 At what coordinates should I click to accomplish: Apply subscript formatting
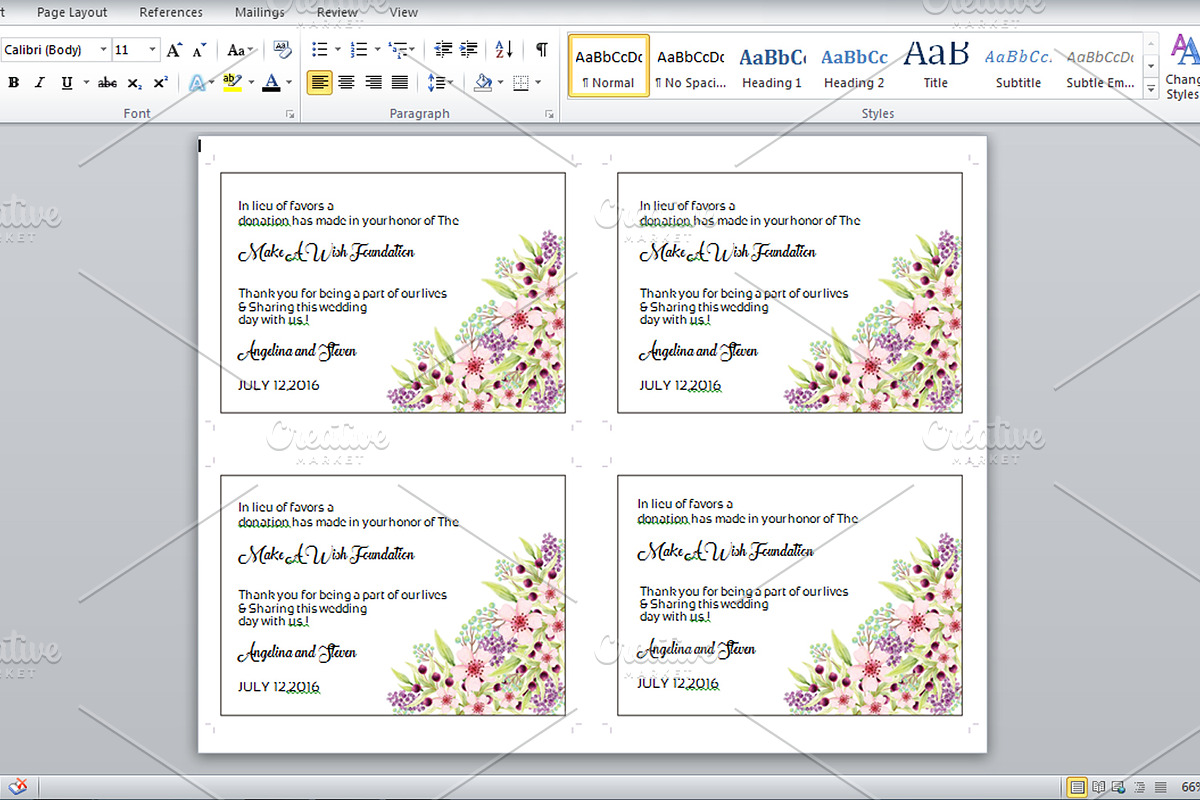click(x=134, y=83)
